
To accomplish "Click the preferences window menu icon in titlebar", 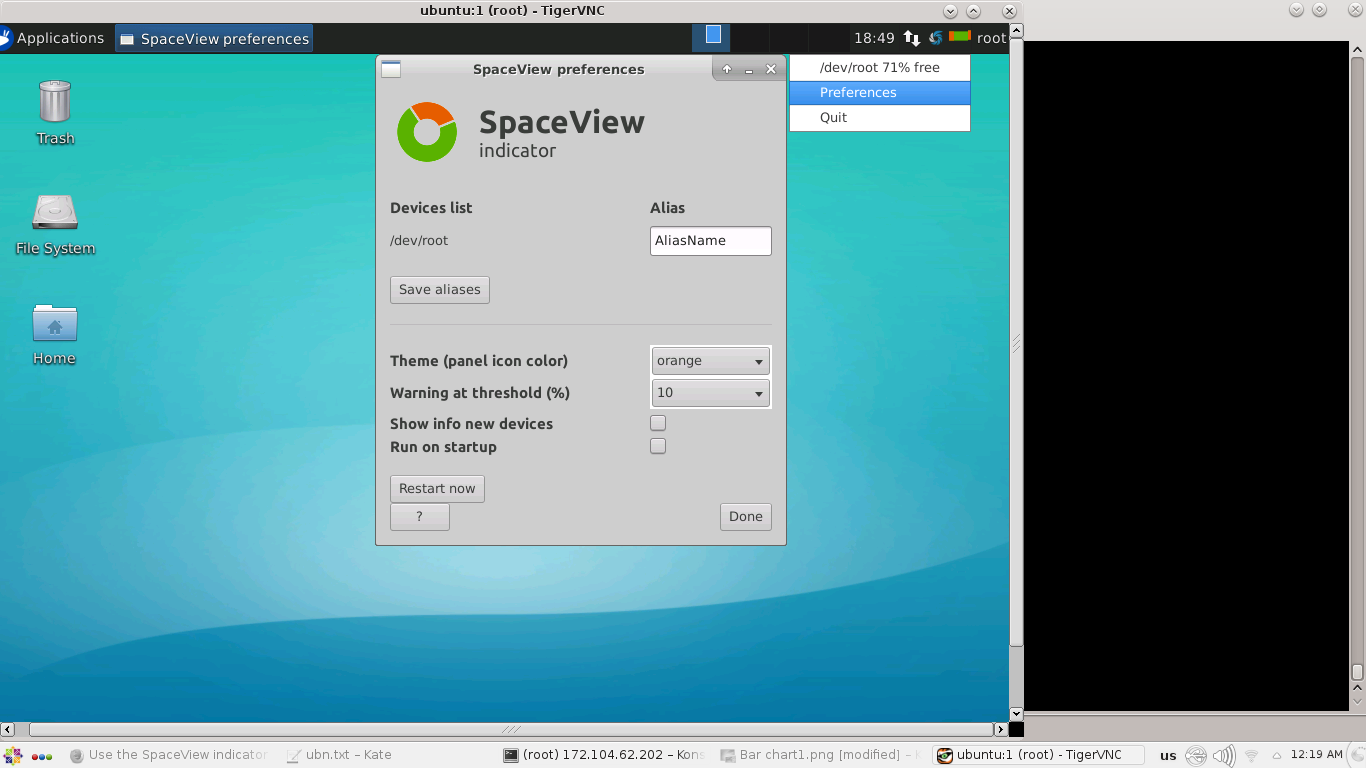I will (391, 69).
